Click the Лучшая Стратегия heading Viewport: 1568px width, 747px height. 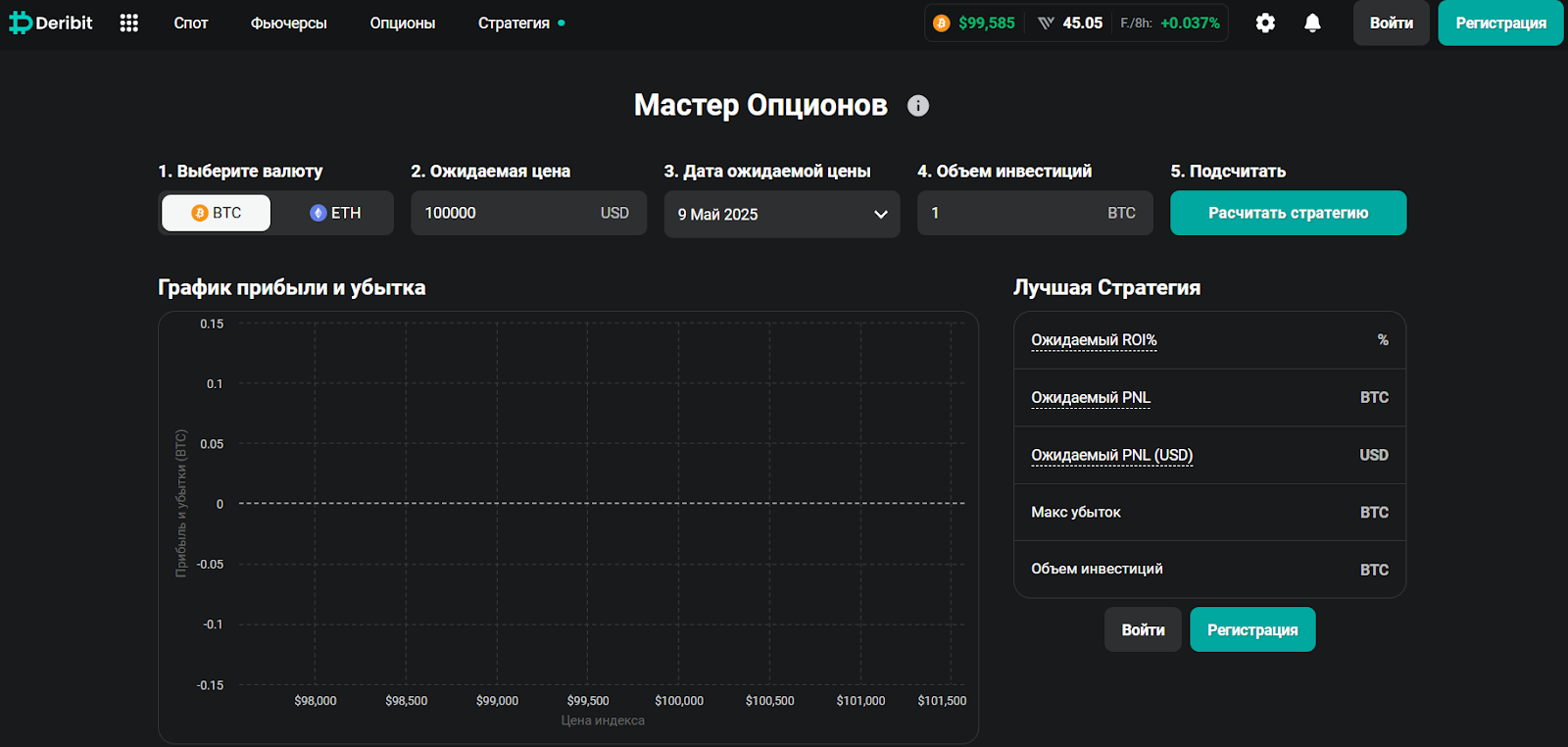click(x=1106, y=287)
